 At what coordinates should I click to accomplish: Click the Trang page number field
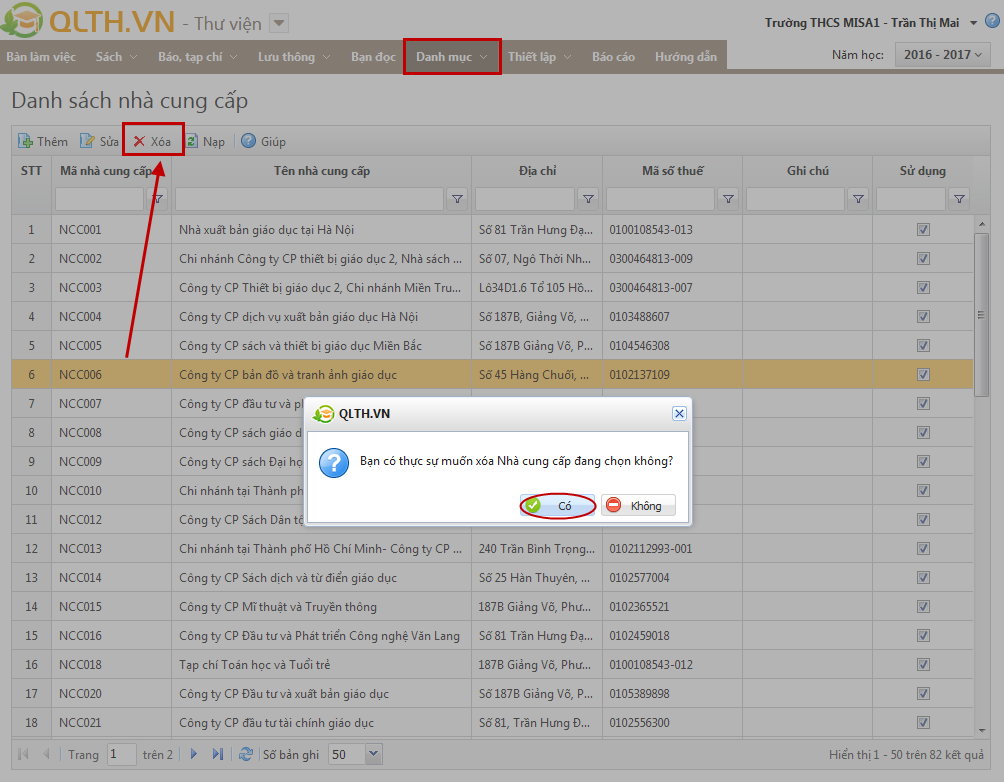(x=122, y=754)
